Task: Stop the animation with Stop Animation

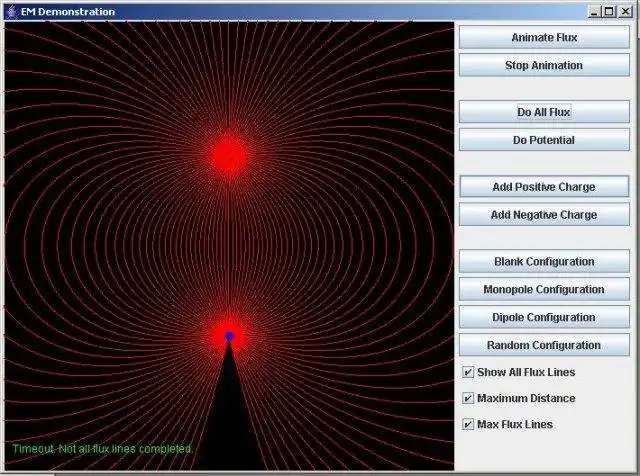Action: point(544,65)
